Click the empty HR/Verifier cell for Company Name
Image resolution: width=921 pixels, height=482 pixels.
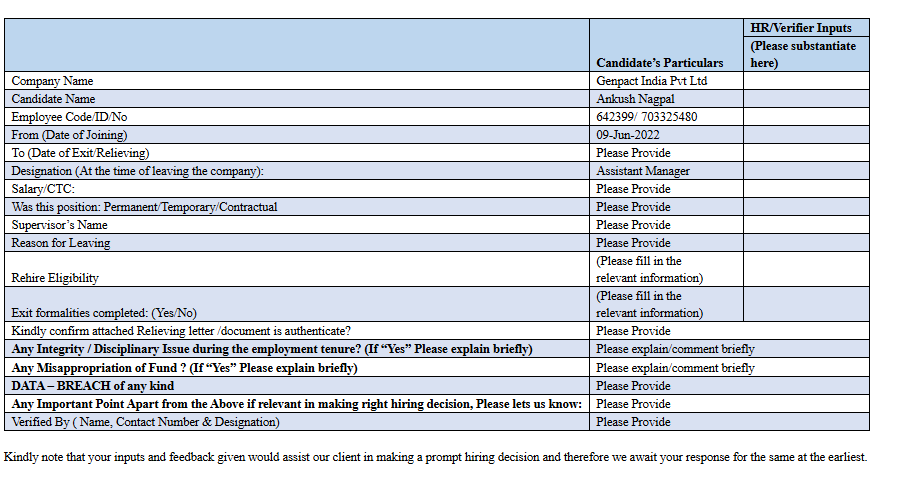click(806, 81)
